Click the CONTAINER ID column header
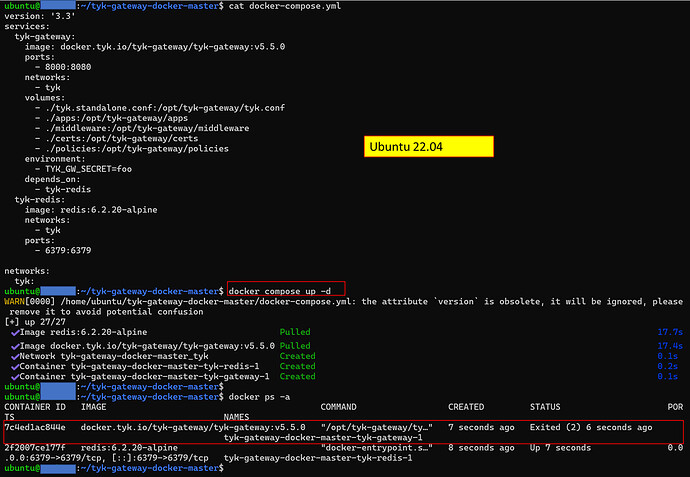 [x=35, y=407]
